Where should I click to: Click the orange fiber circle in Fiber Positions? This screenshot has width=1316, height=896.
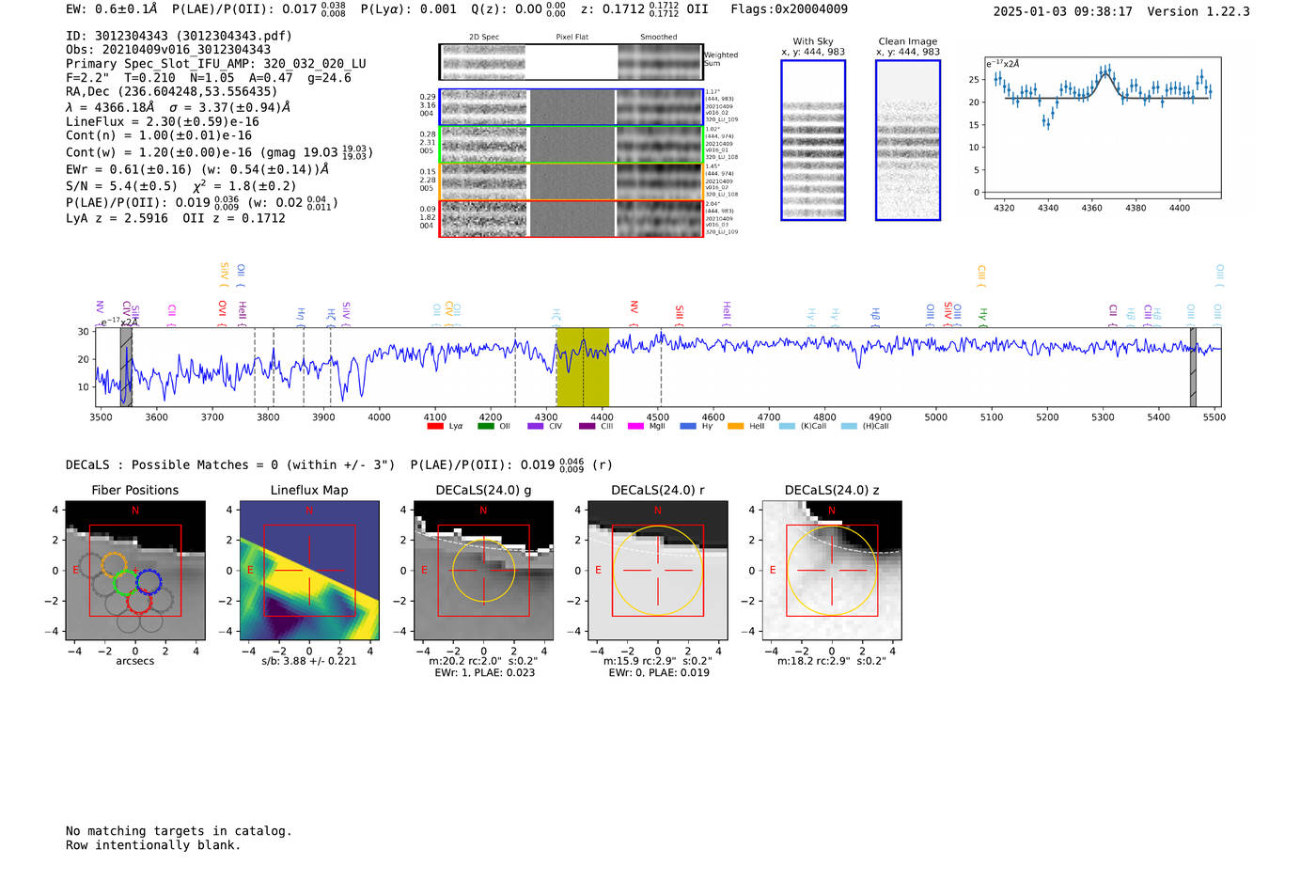tap(114, 565)
